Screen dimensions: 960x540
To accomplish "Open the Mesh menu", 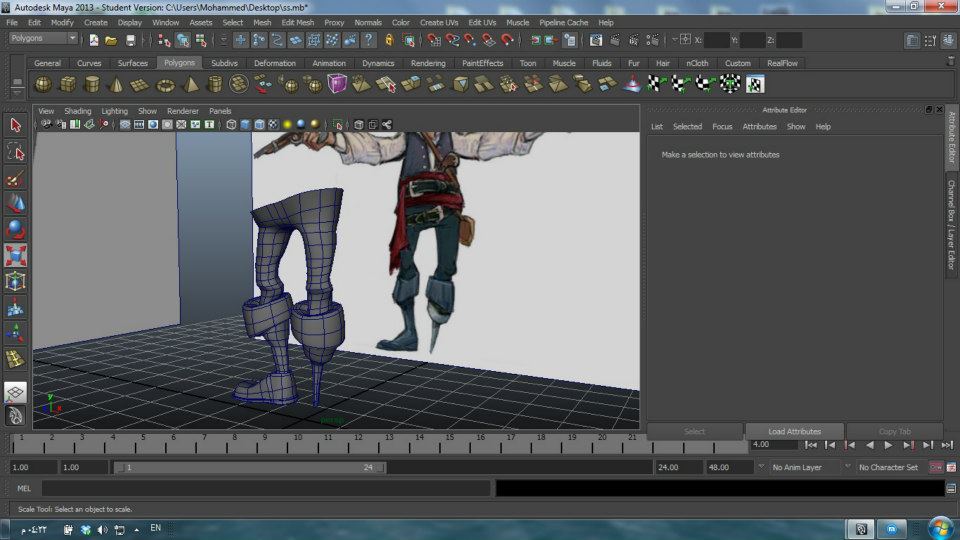I will (x=262, y=22).
